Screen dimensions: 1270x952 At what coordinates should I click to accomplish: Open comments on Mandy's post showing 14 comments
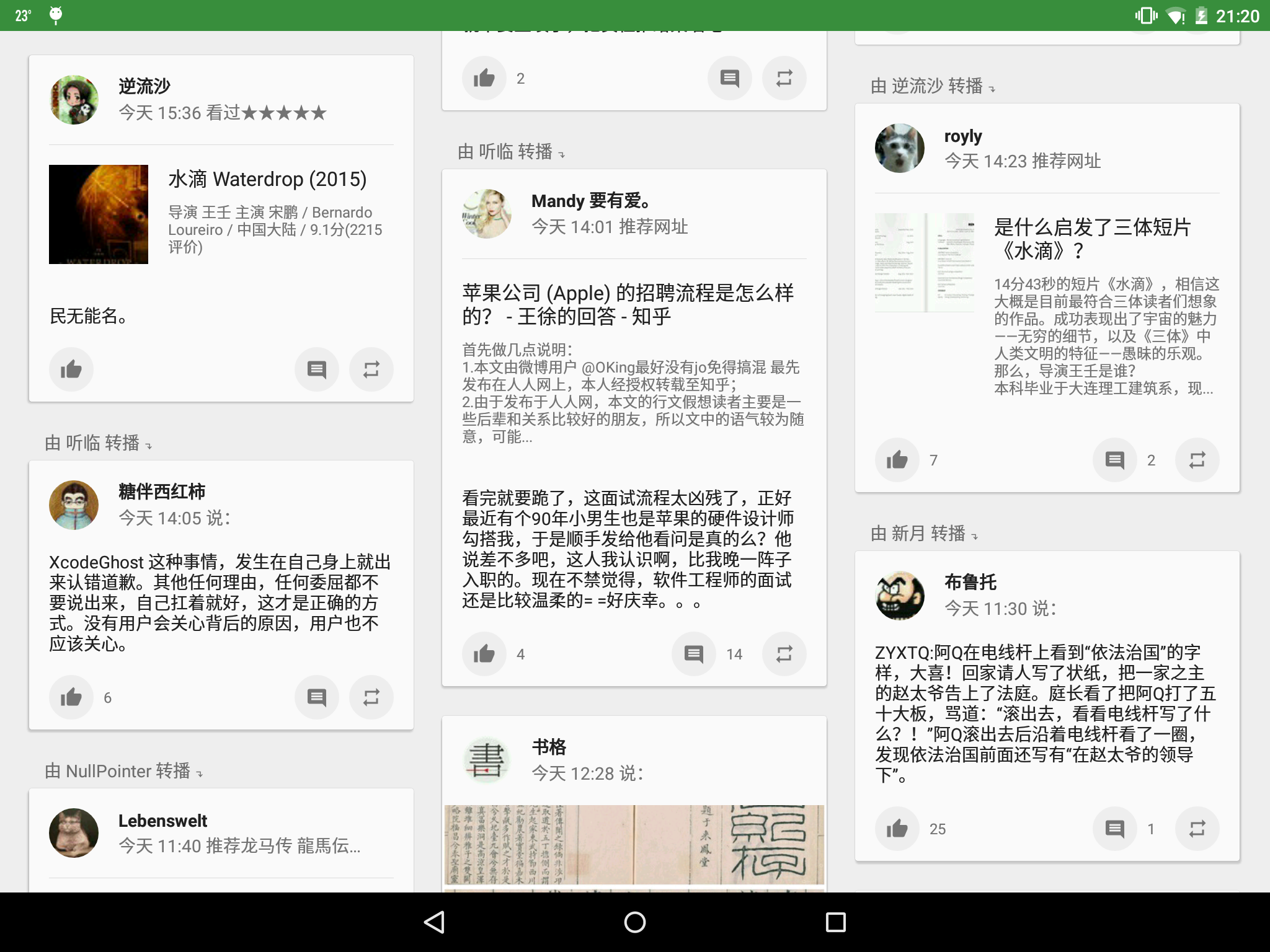pos(693,654)
